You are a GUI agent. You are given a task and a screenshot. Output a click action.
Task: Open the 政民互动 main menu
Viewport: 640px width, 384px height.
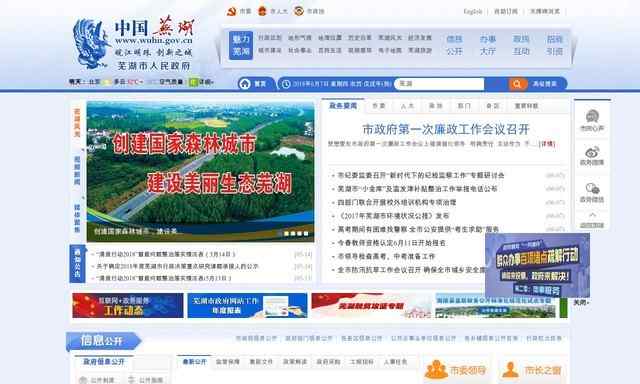[x=521, y=45]
